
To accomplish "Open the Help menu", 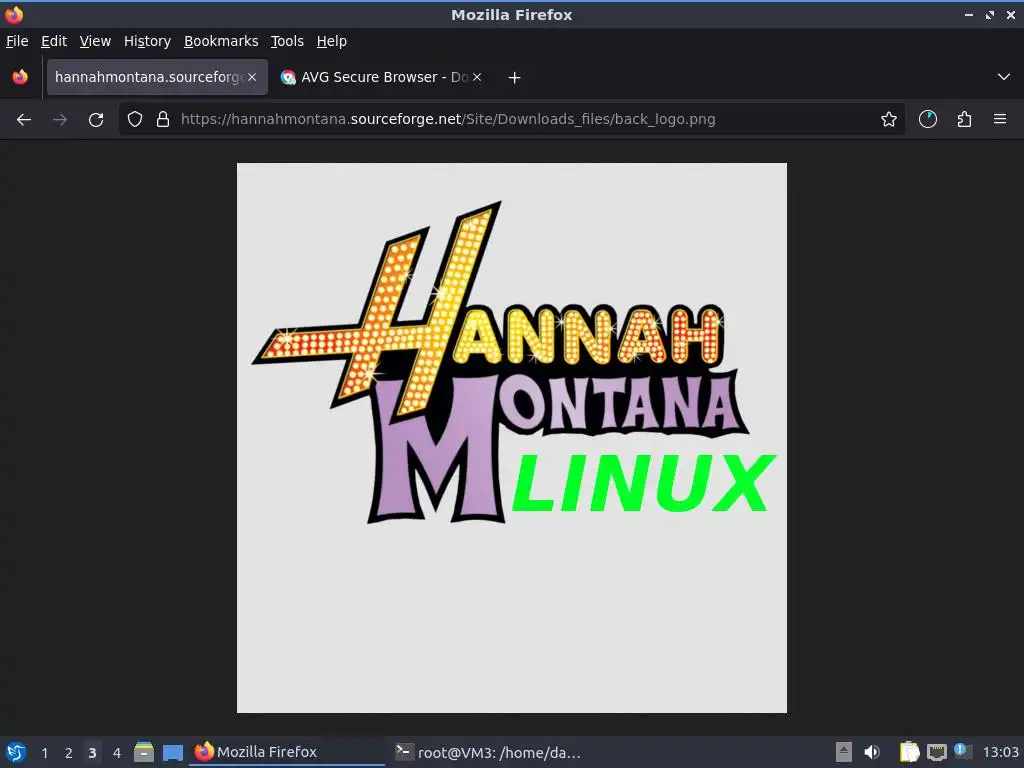I will 332,41.
